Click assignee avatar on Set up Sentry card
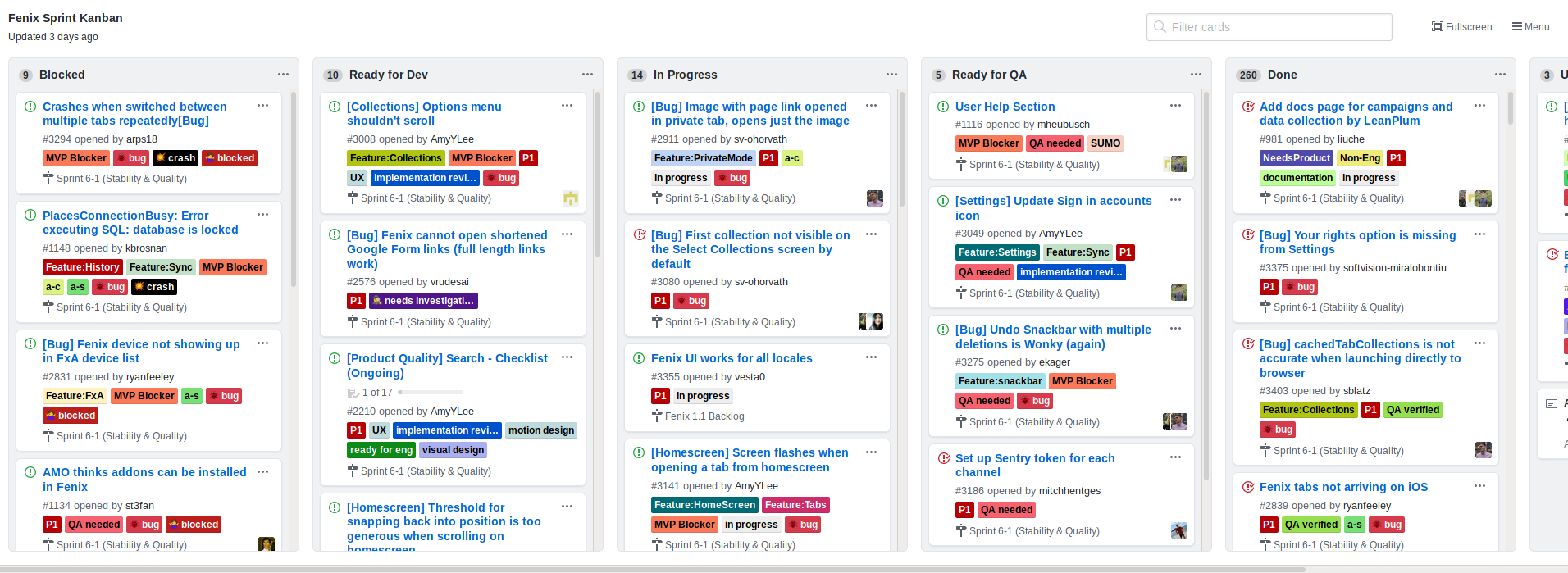Viewport: 1568px width, 573px height. (1178, 530)
